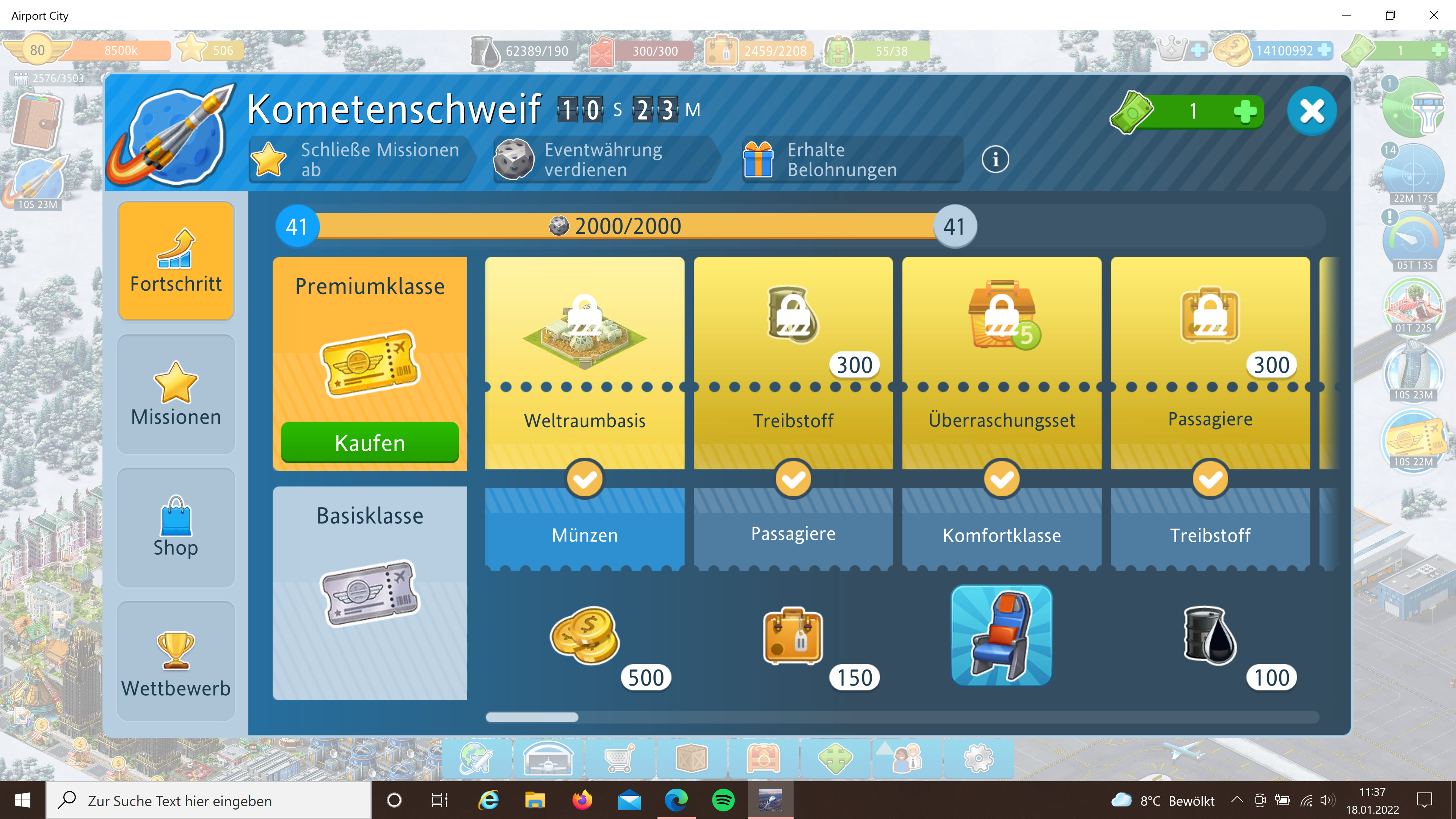Open the rocket event icon in the sidebar
The width and height of the screenshot is (1456, 819).
pos(37,182)
